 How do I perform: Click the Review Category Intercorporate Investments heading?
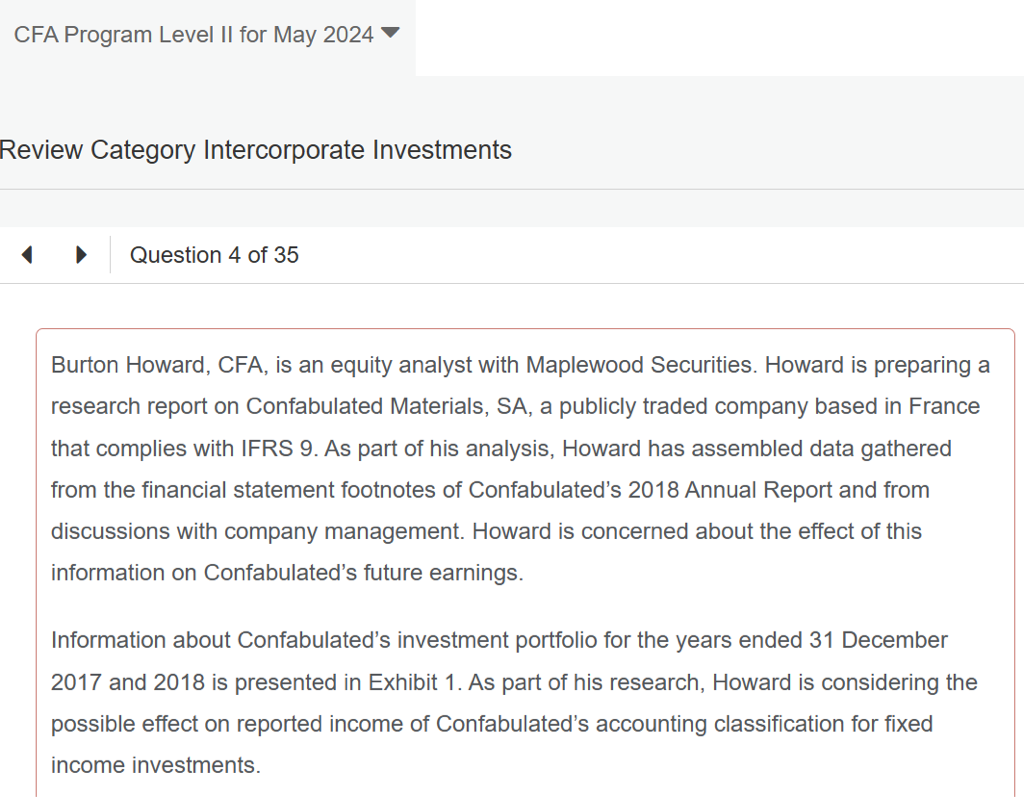[256, 150]
